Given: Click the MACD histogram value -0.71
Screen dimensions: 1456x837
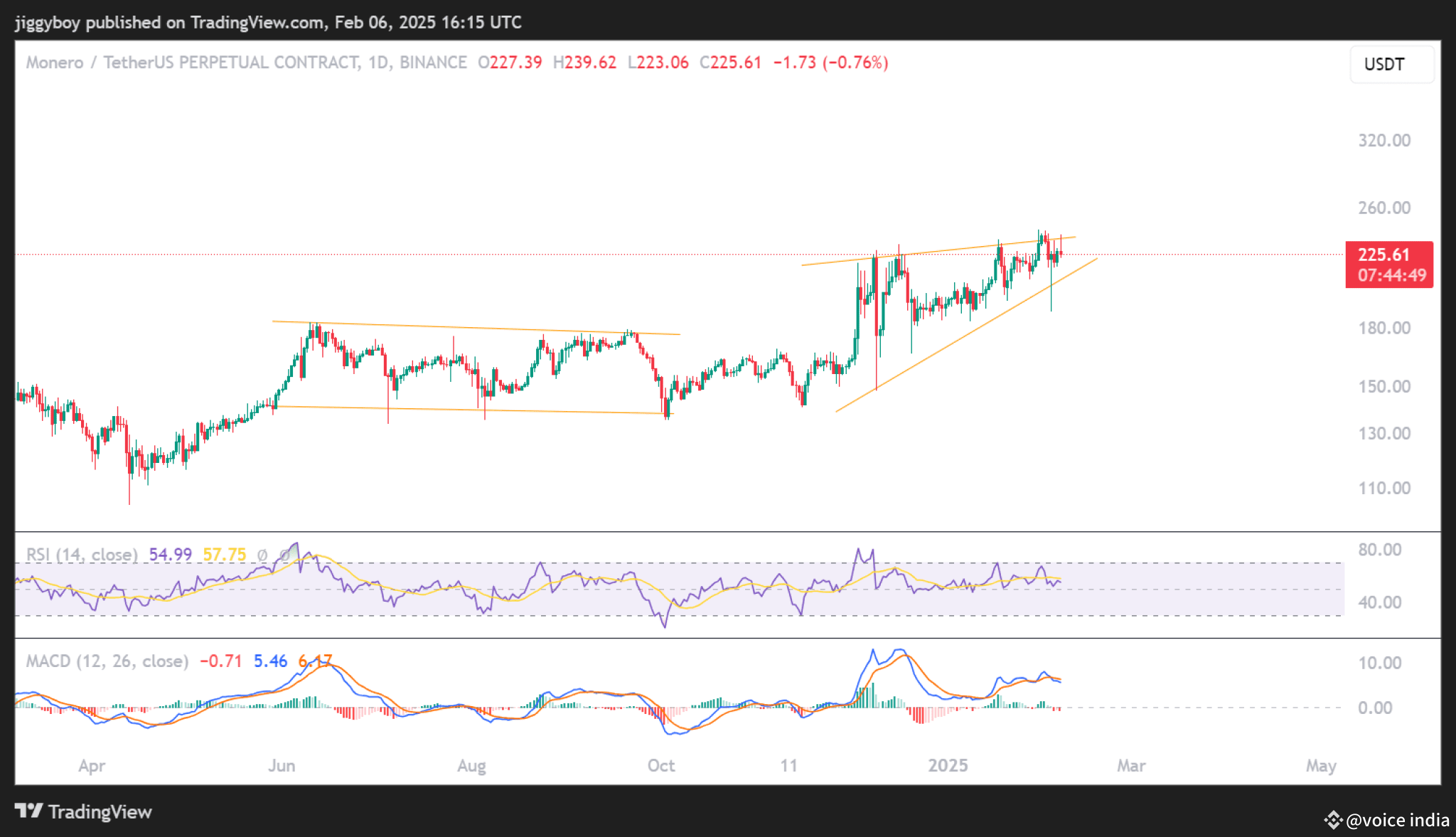Looking at the screenshot, I should pyautogui.click(x=220, y=661).
